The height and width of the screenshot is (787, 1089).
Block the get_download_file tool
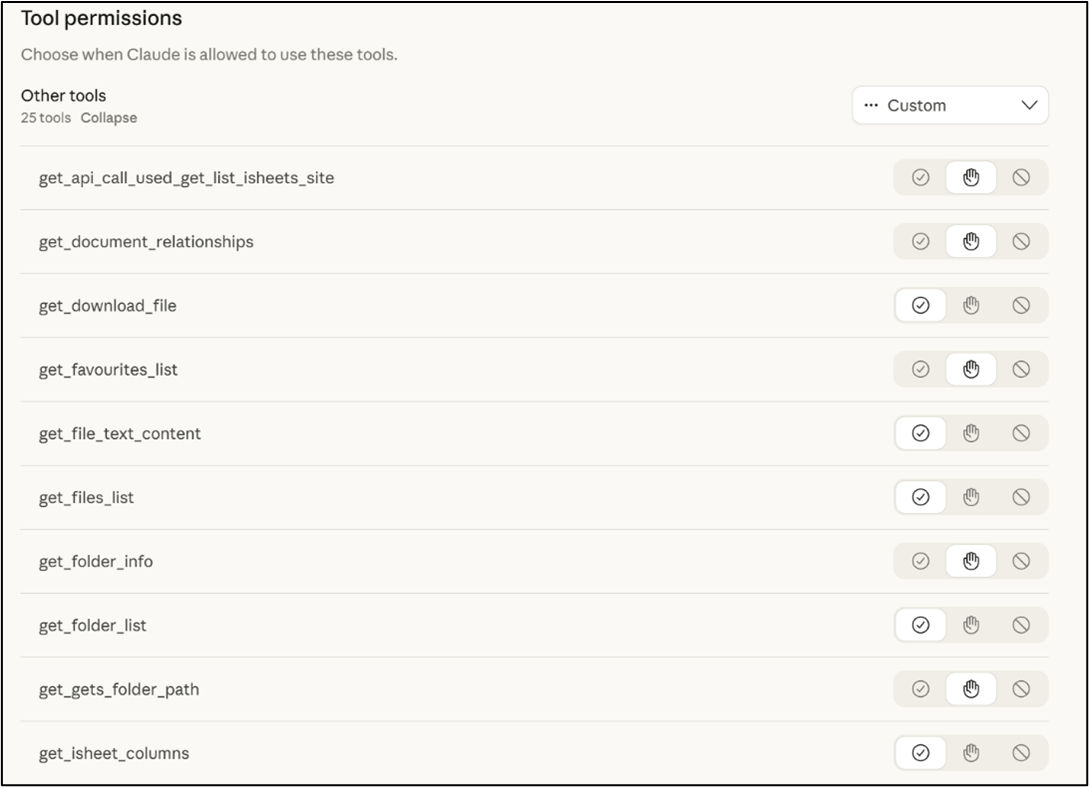[1021, 306]
